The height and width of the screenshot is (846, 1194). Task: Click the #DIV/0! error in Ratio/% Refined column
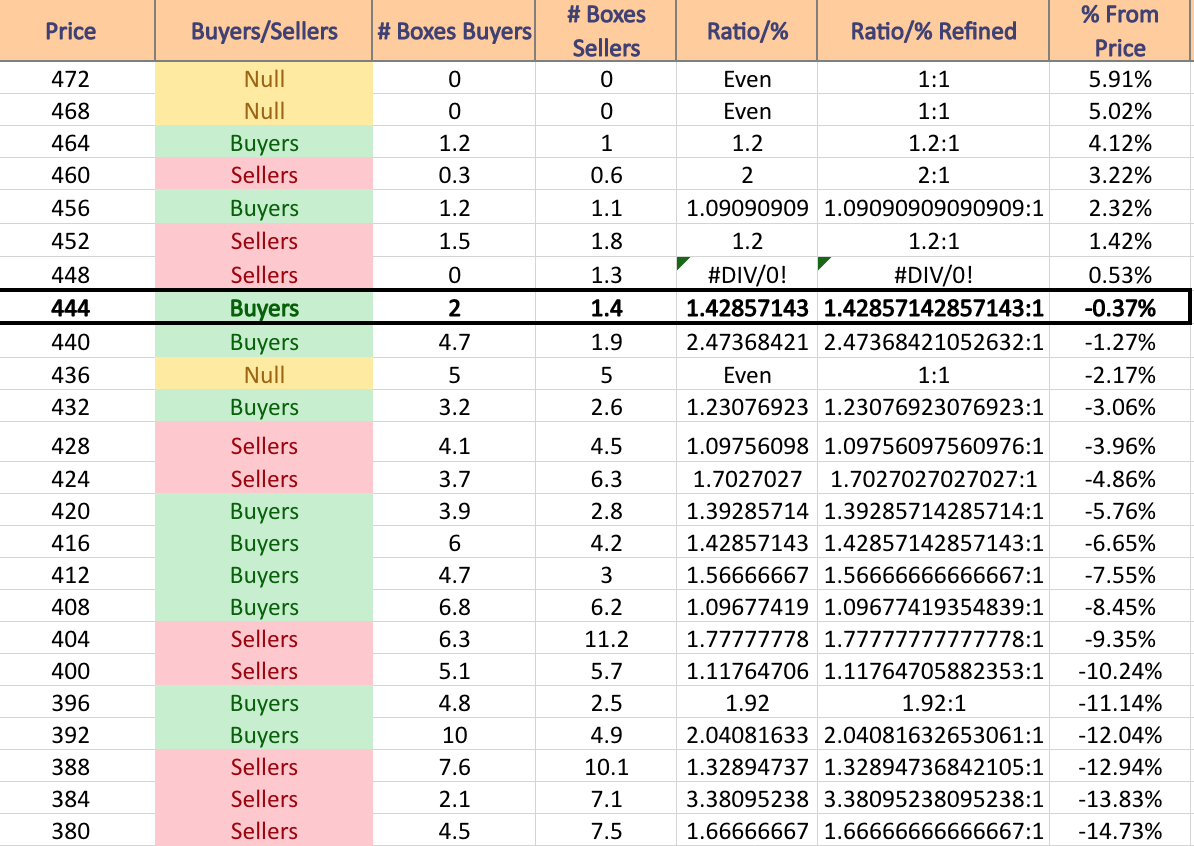[x=934, y=274]
